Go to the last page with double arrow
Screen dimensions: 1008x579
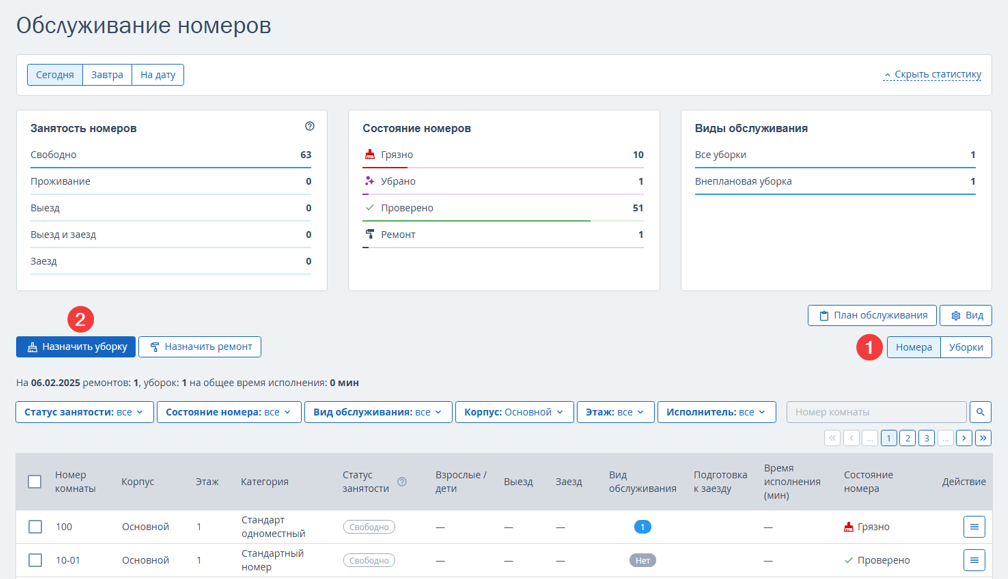pos(983,438)
